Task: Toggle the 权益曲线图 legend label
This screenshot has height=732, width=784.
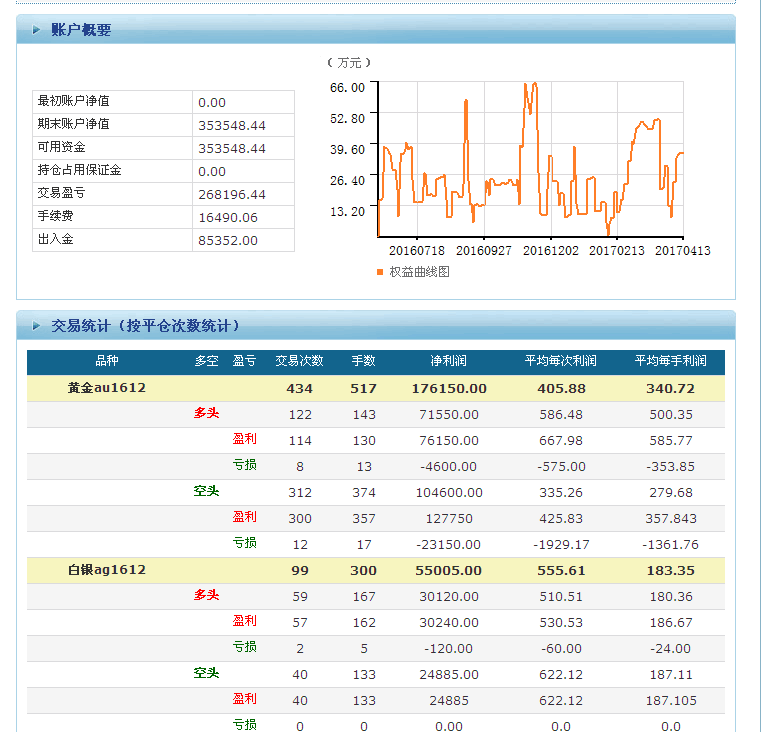Action: 419,272
